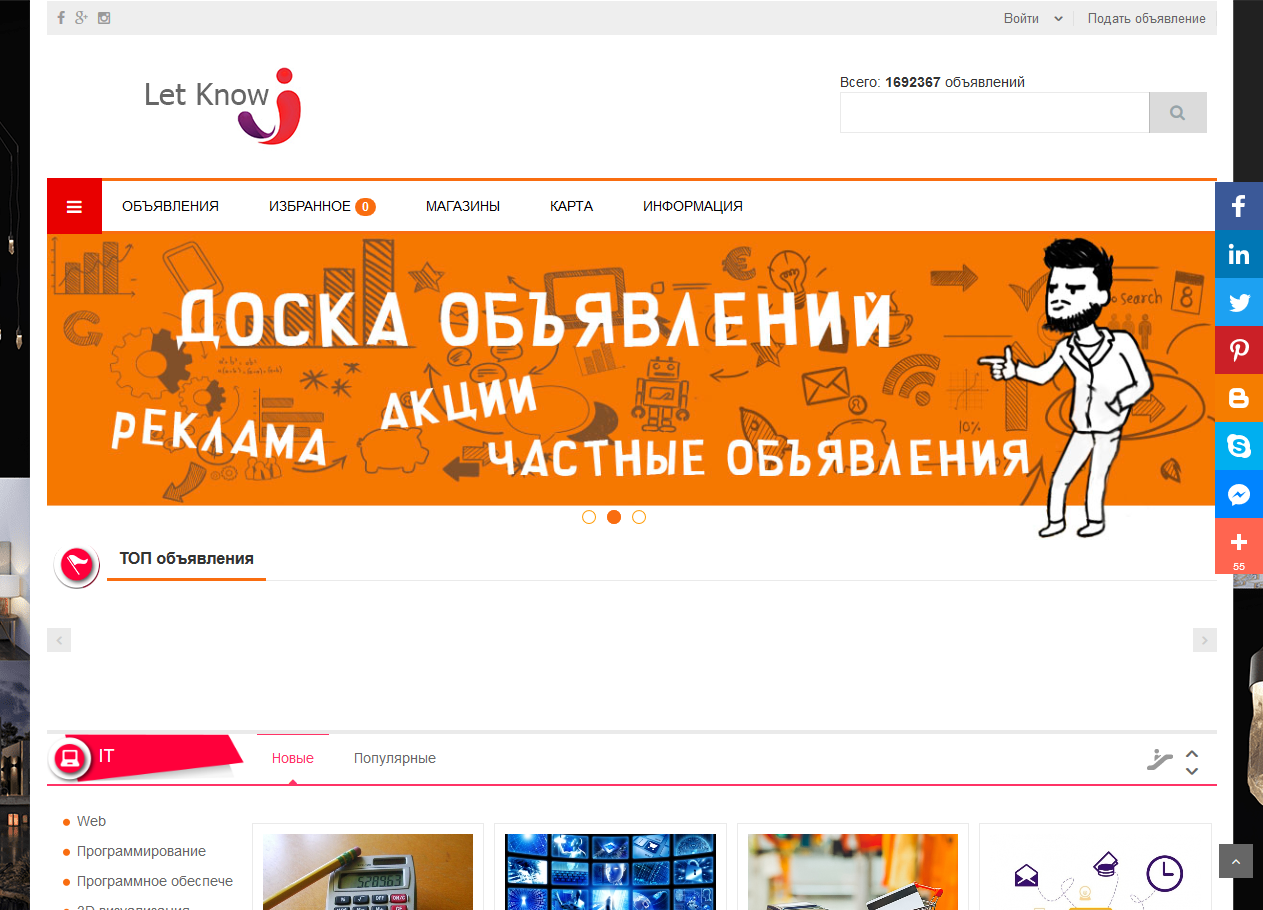The width and height of the screenshot is (1263, 910).
Task: Switch to the Популярные tab
Action: 394,758
